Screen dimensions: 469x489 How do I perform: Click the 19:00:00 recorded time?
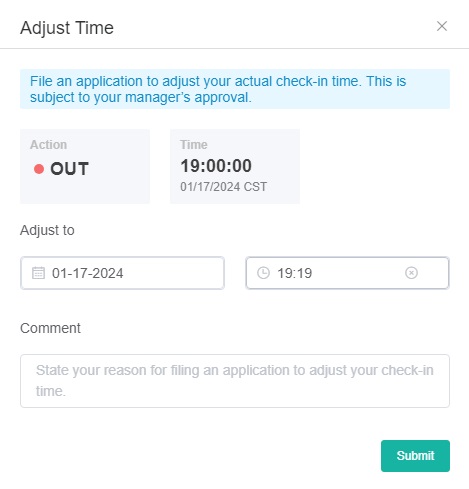(x=216, y=166)
